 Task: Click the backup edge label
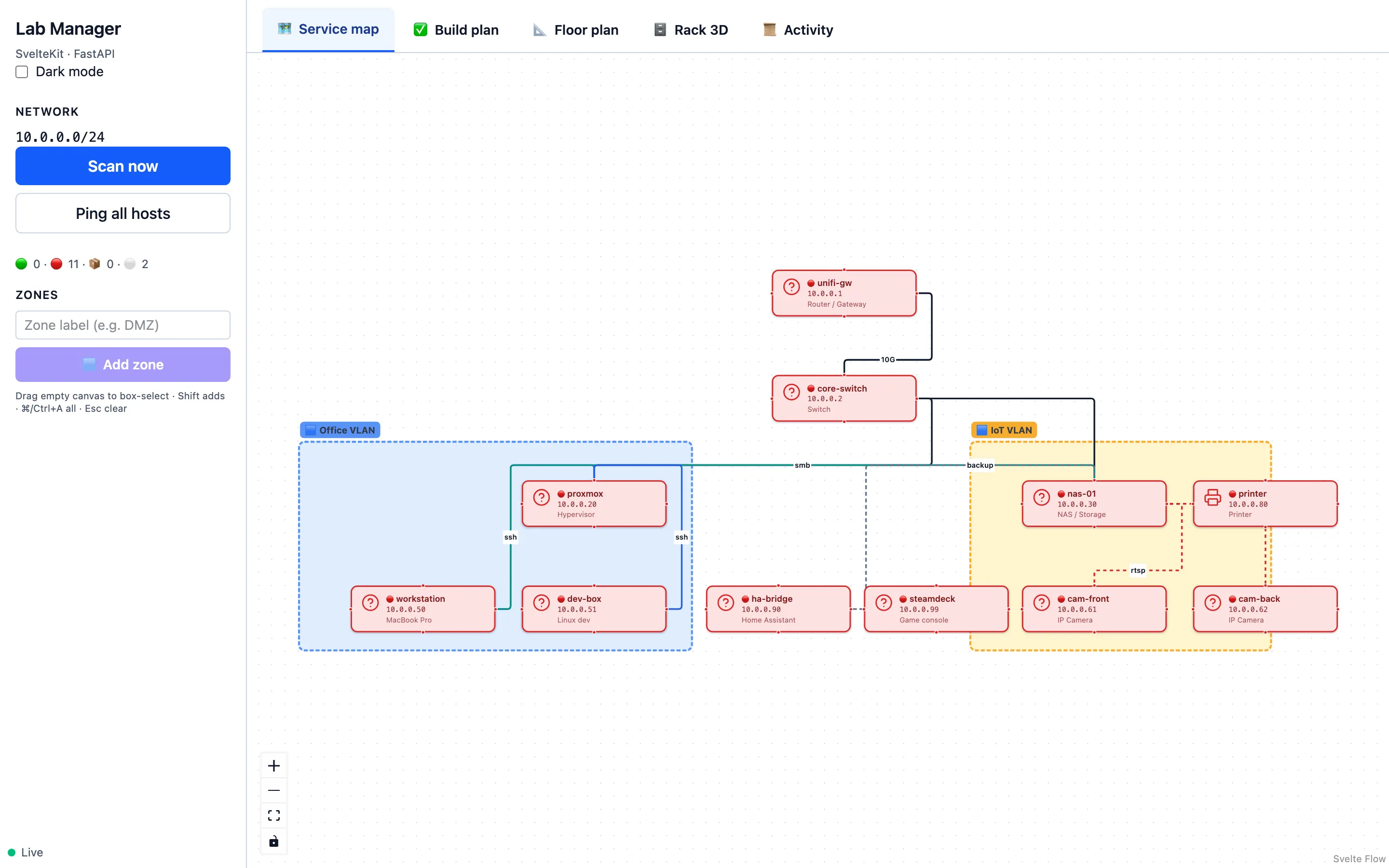click(x=980, y=465)
